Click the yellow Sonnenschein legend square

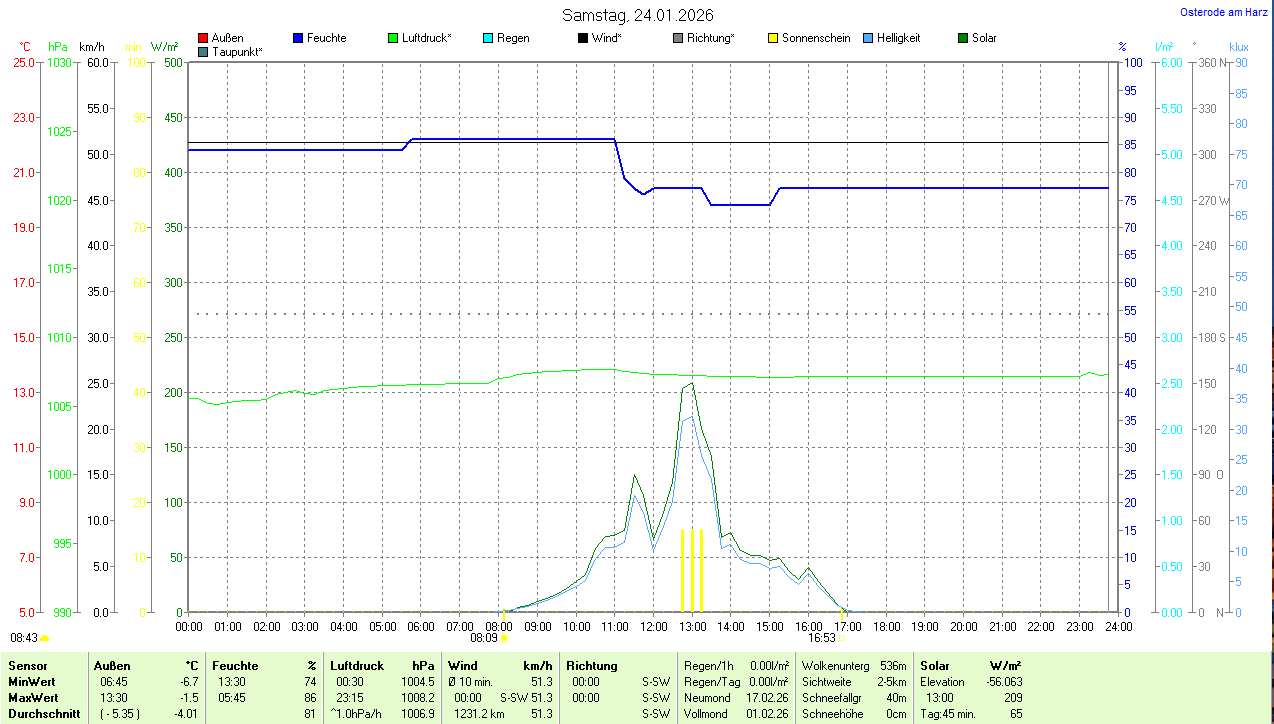tap(773, 38)
